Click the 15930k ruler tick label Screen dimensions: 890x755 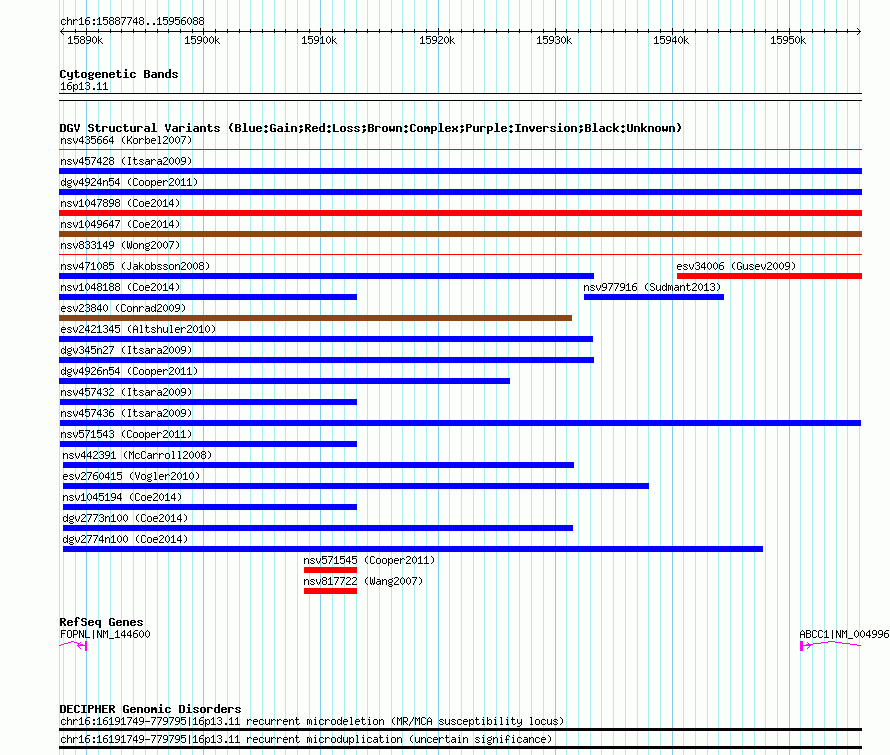554,40
